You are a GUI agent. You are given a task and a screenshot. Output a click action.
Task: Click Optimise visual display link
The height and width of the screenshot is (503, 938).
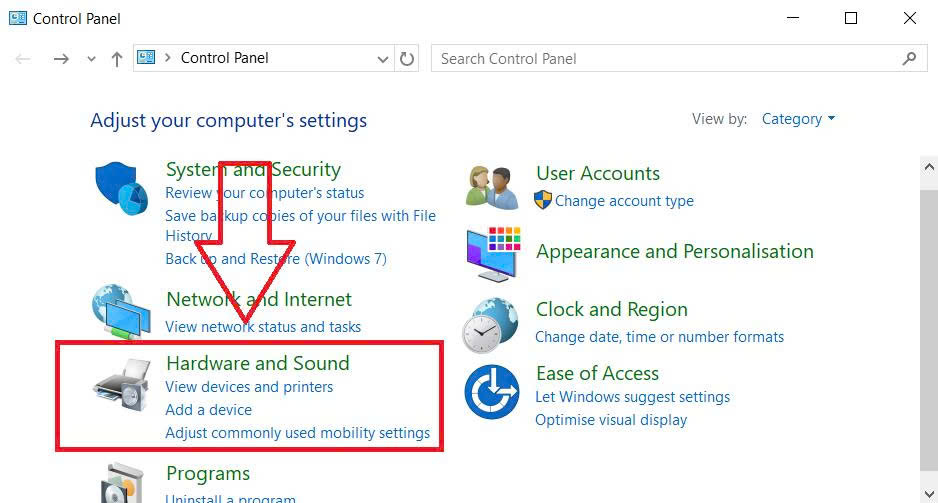tap(611, 420)
